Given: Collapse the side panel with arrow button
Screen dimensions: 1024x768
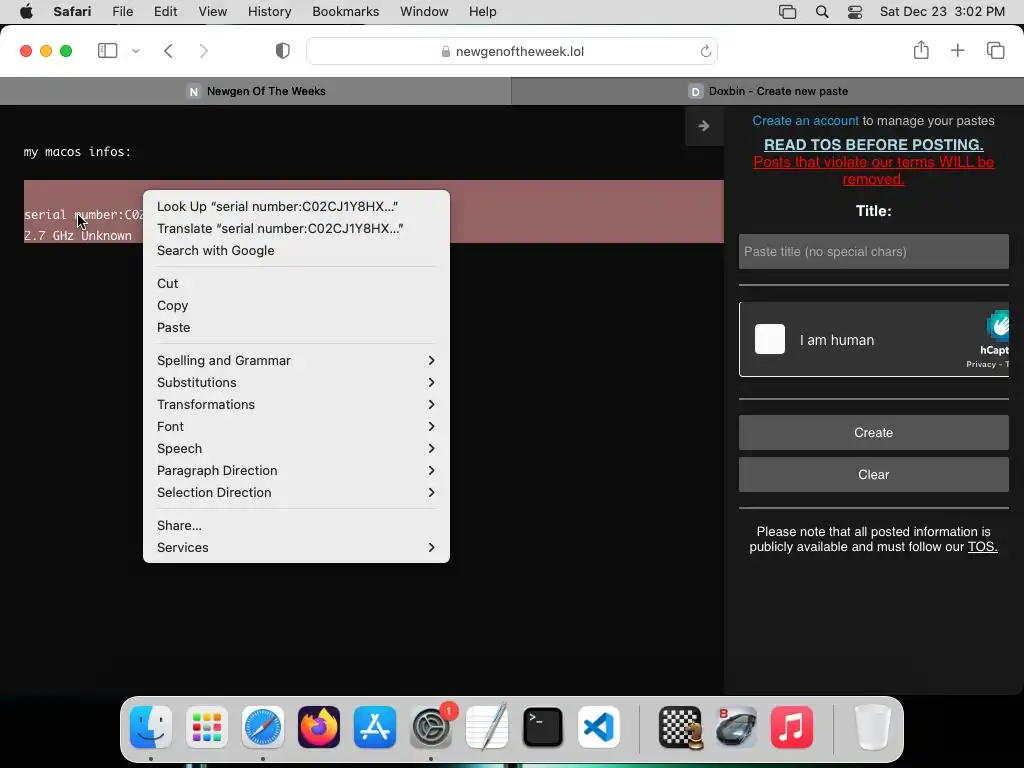Looking at the screenshot, I should click(x=704, y=125).
